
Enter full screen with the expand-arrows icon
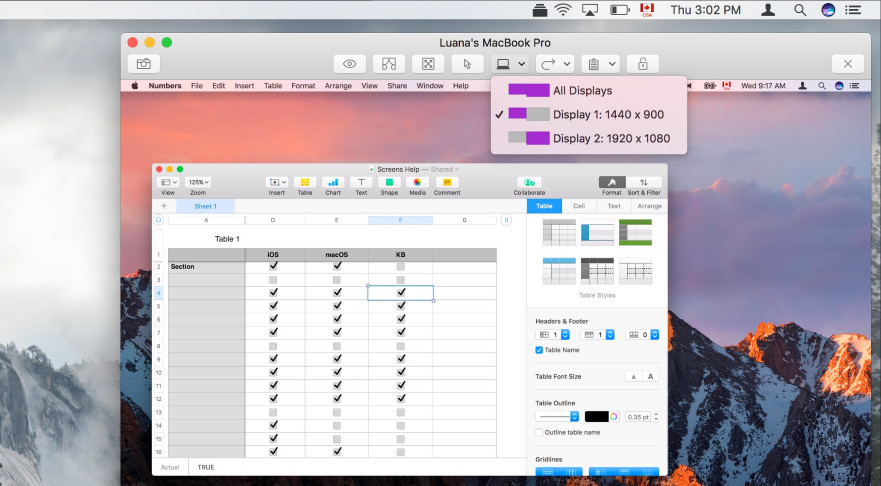(428, 64)
